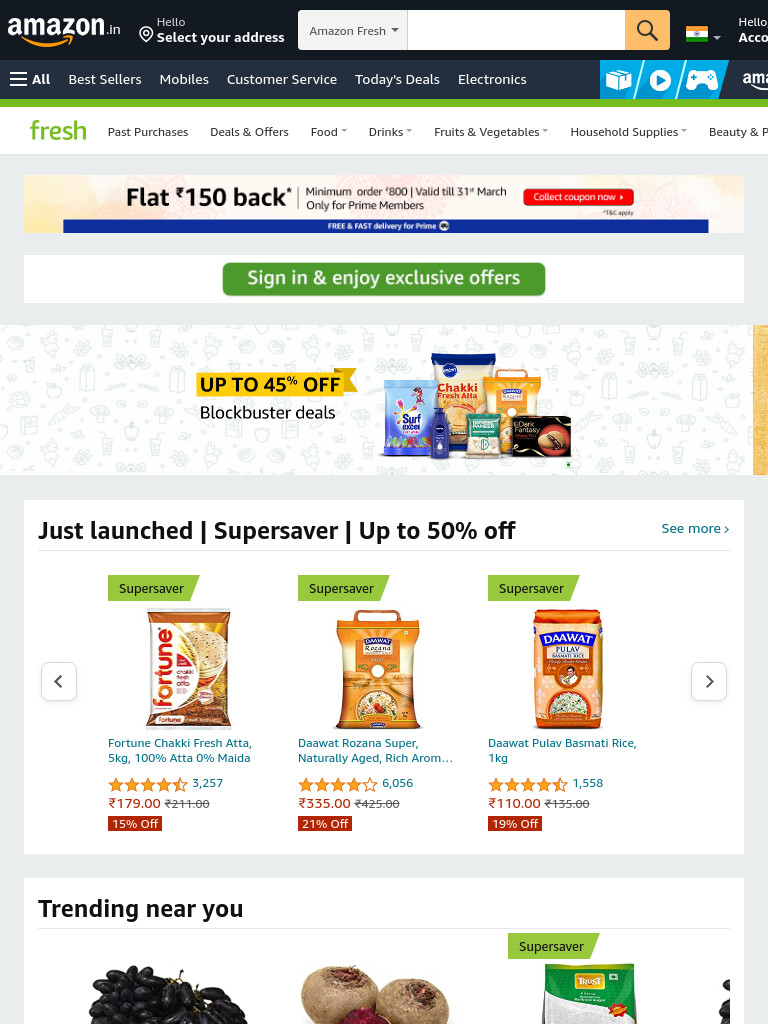Click Sign in & enjoy exclusive offers
This screenshot has height=1024, width=768.
point(384,279)
